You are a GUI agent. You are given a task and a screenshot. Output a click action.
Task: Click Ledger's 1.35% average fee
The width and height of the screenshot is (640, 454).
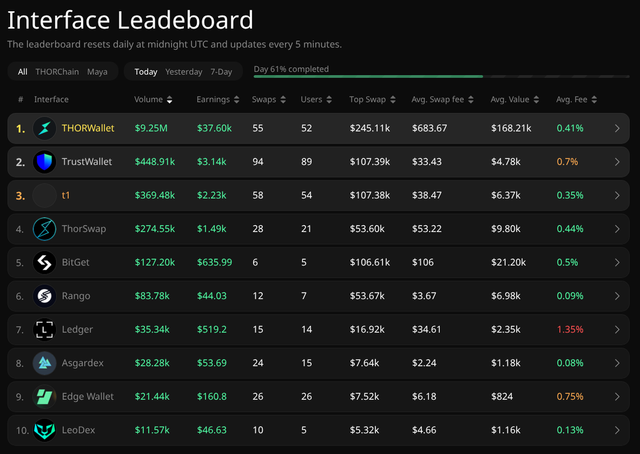coord(570,329)
